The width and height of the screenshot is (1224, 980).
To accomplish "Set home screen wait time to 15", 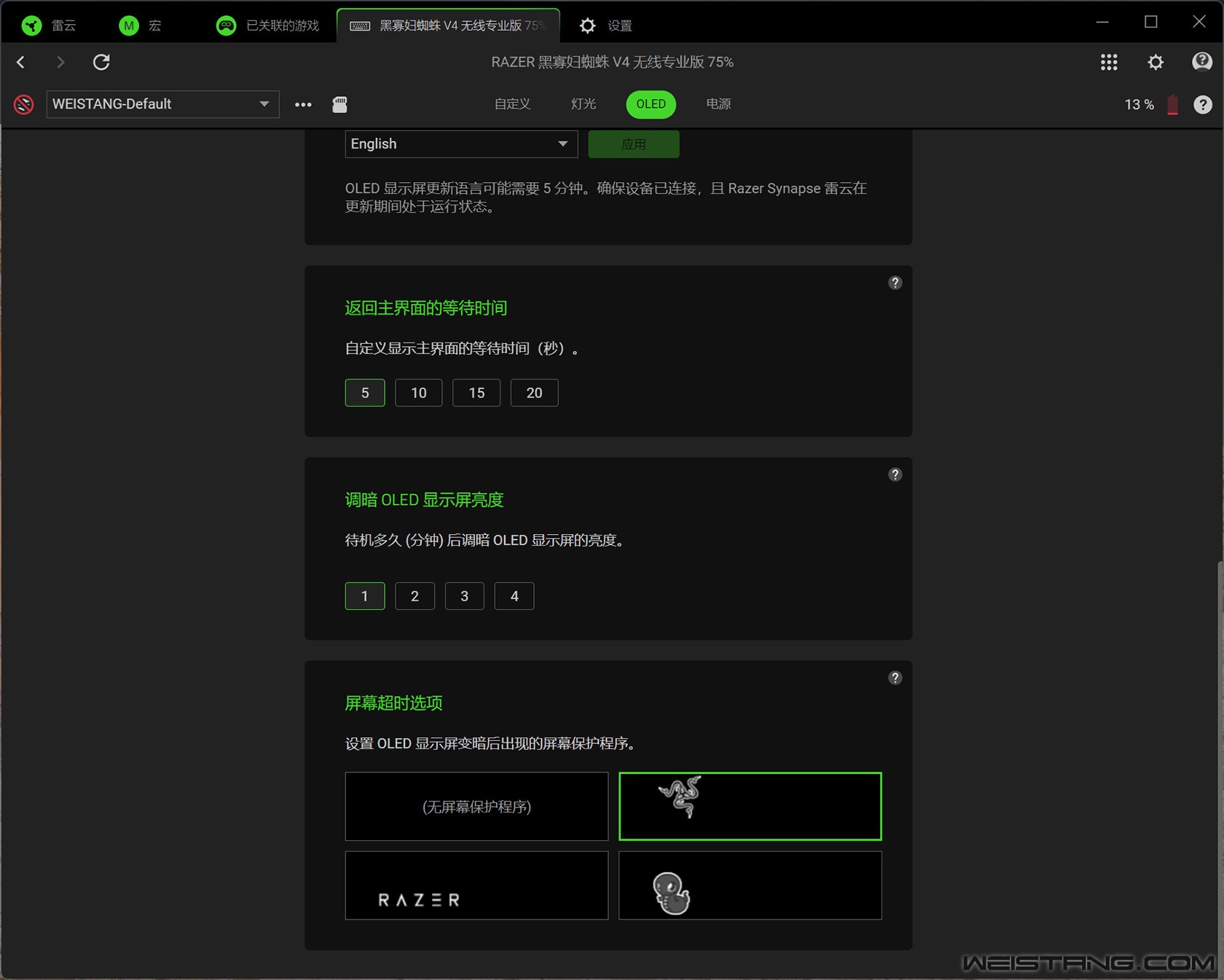I will pos(476,393).
